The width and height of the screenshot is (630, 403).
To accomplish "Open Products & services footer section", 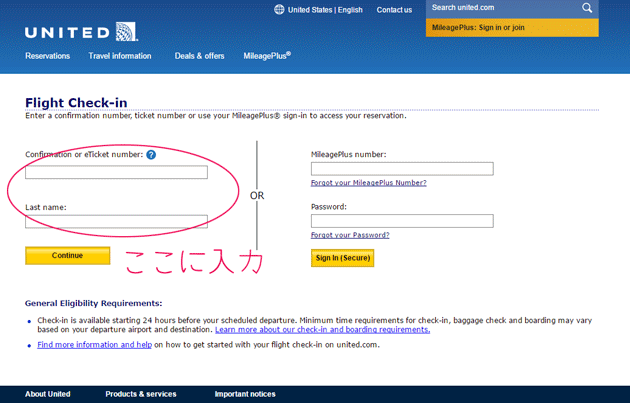I will pyautogui.click(x=141, y=394).
